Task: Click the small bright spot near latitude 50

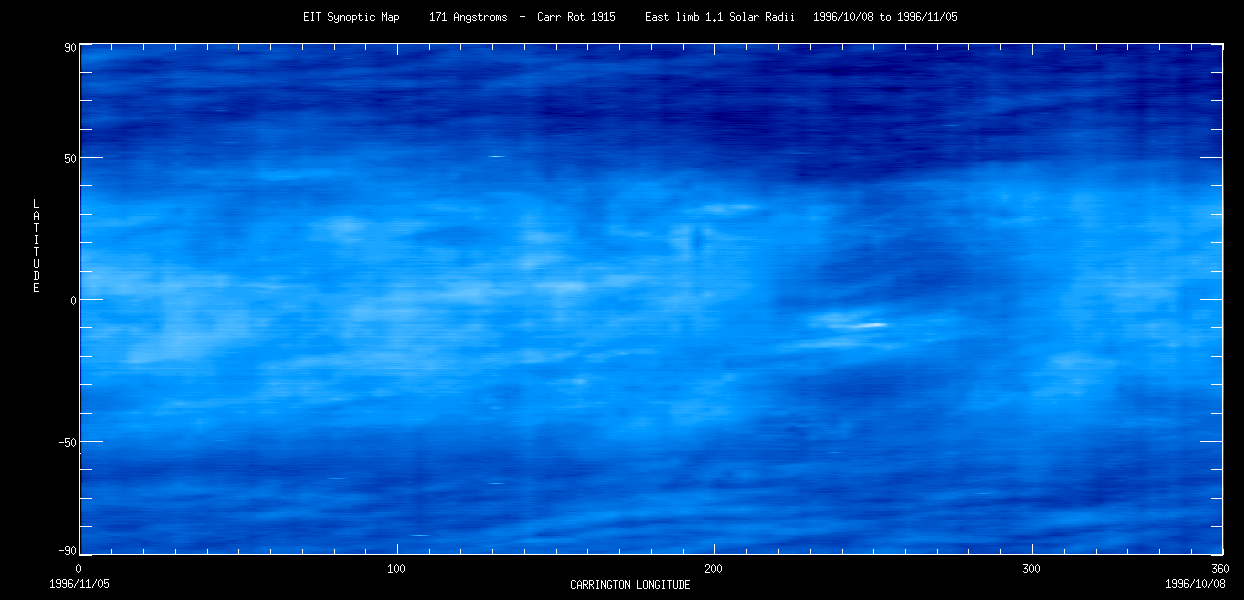Action: (496, 156)
